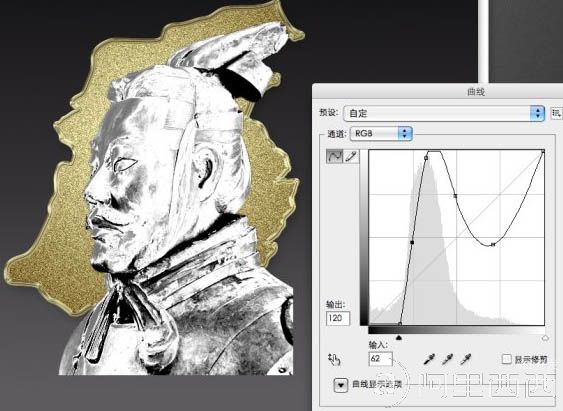Click the 输出 output value field
This screenshot has width=563, height=411.
pos(338,318)
